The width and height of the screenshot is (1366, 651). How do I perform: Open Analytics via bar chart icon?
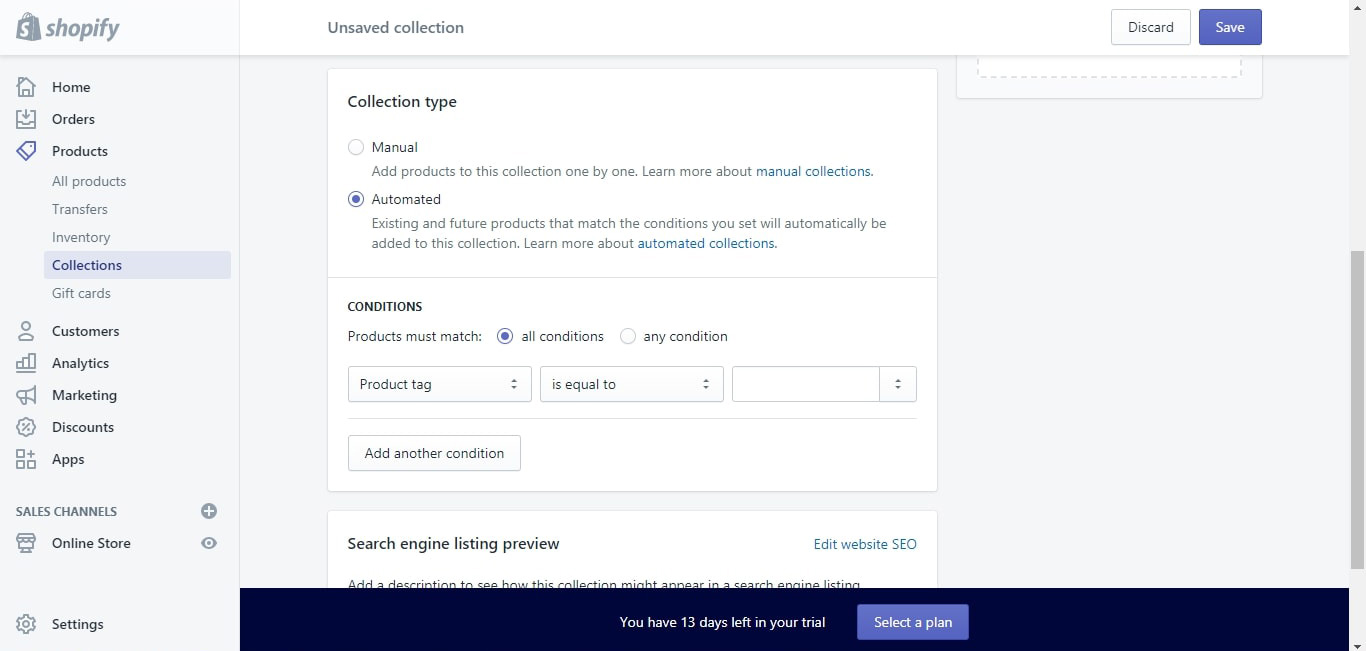point(26,363)
